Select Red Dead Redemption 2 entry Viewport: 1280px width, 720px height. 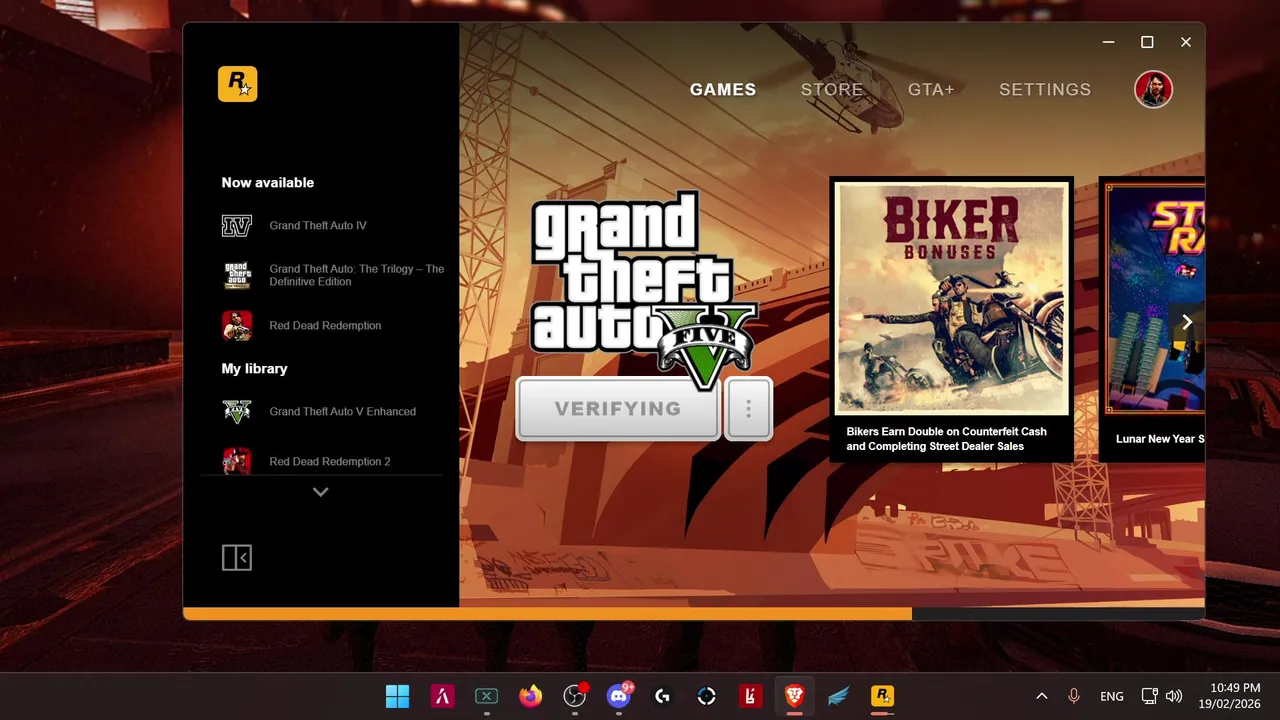click(x=330, y=462)
